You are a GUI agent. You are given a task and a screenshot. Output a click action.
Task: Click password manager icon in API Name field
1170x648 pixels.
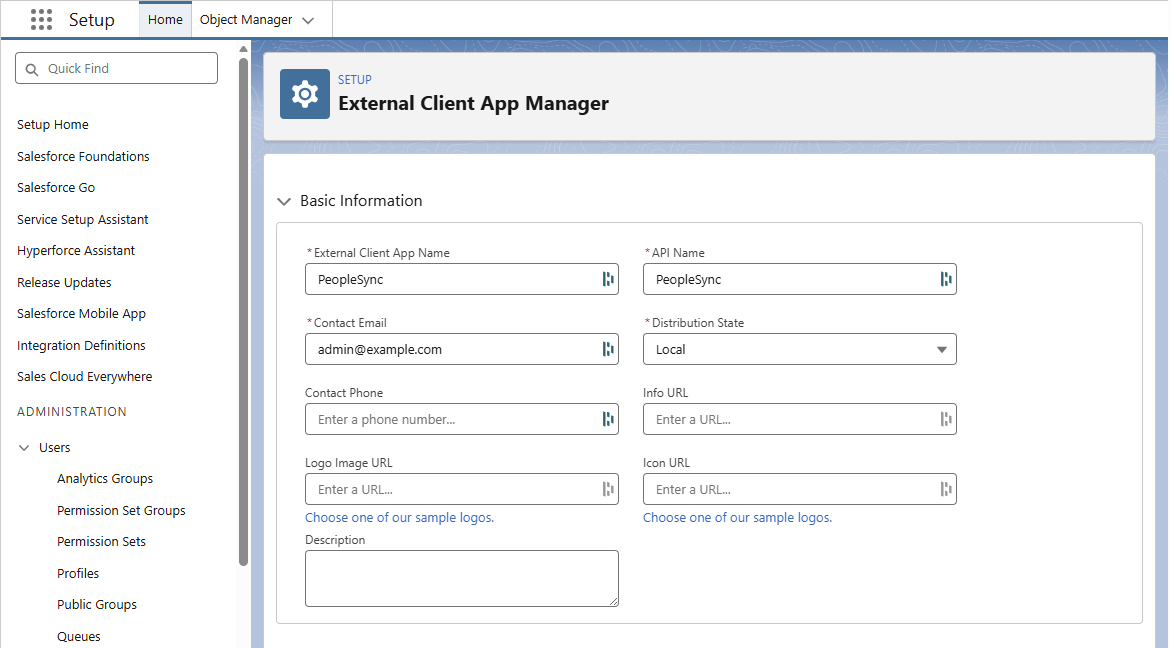[x=946, y=279]
